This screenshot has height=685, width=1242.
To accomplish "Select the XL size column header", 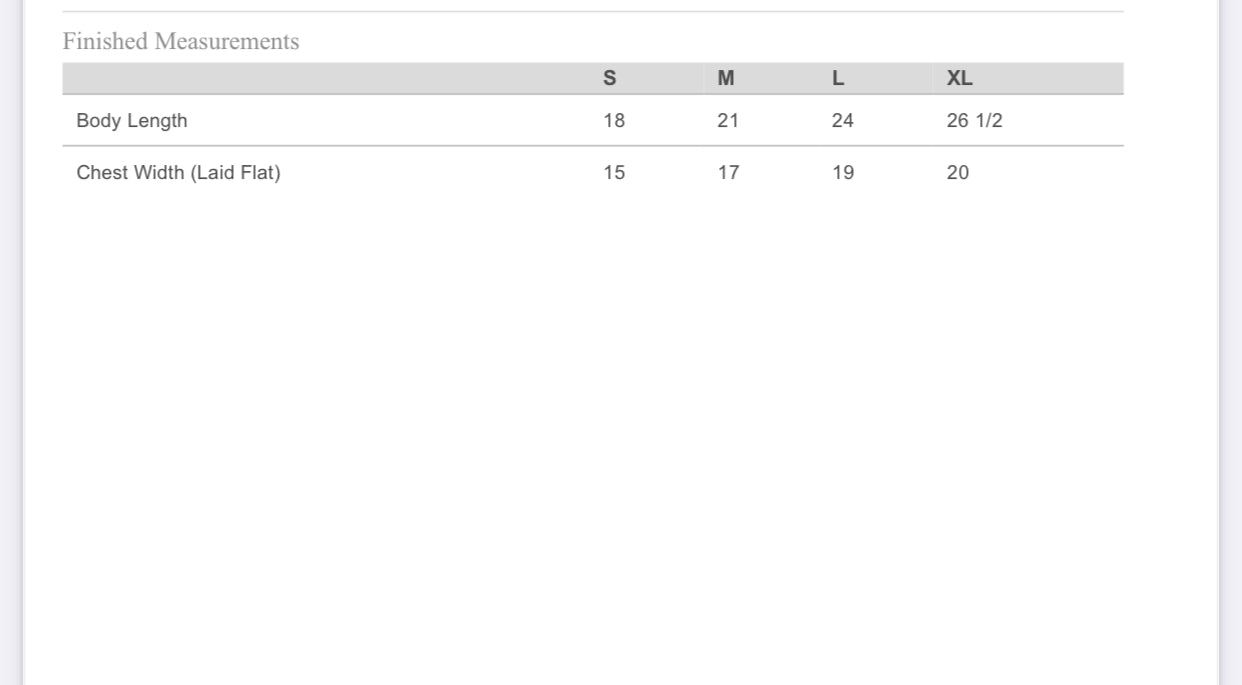I will click(959, 79).
